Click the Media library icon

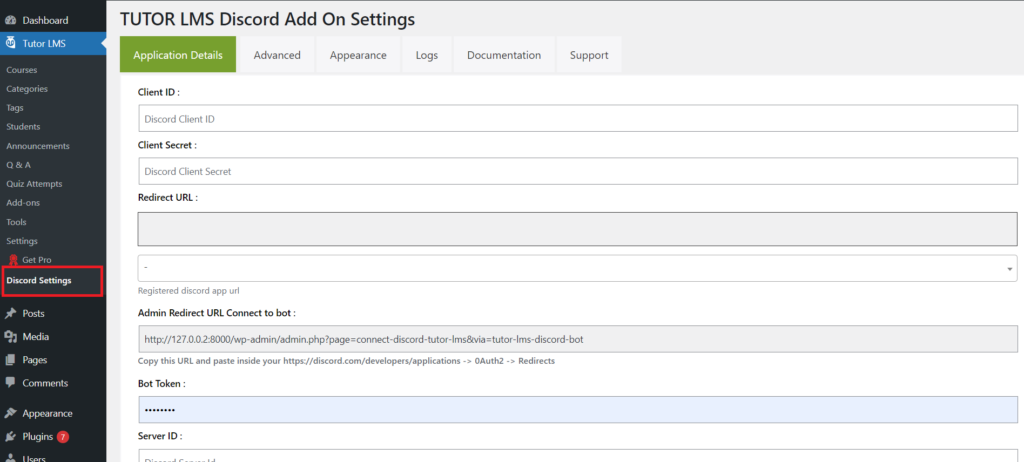click(10, 337)
